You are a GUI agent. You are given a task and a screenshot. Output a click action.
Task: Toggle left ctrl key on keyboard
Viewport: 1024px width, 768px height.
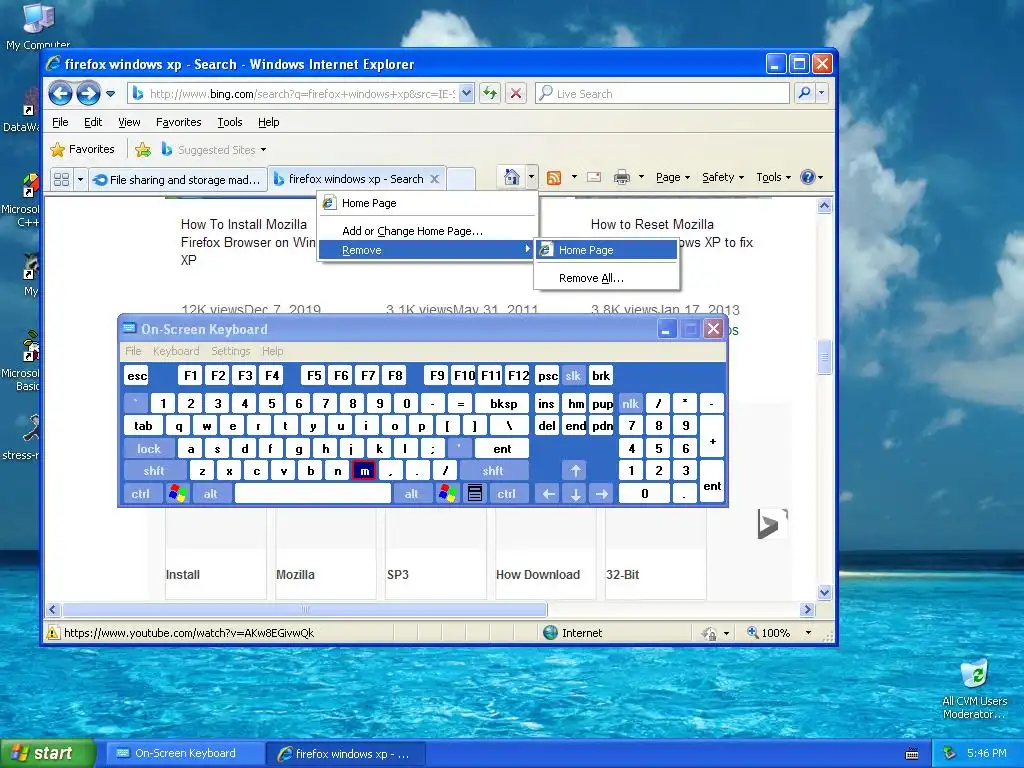[x=140, y=494]
